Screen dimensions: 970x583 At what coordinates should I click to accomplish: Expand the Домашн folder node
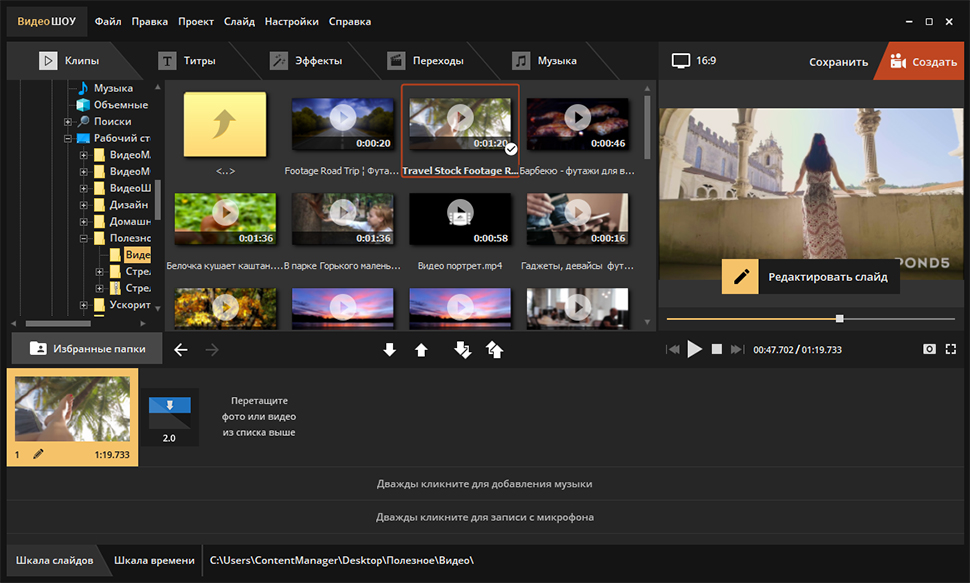pyautogui.click(x=84, y=222)
